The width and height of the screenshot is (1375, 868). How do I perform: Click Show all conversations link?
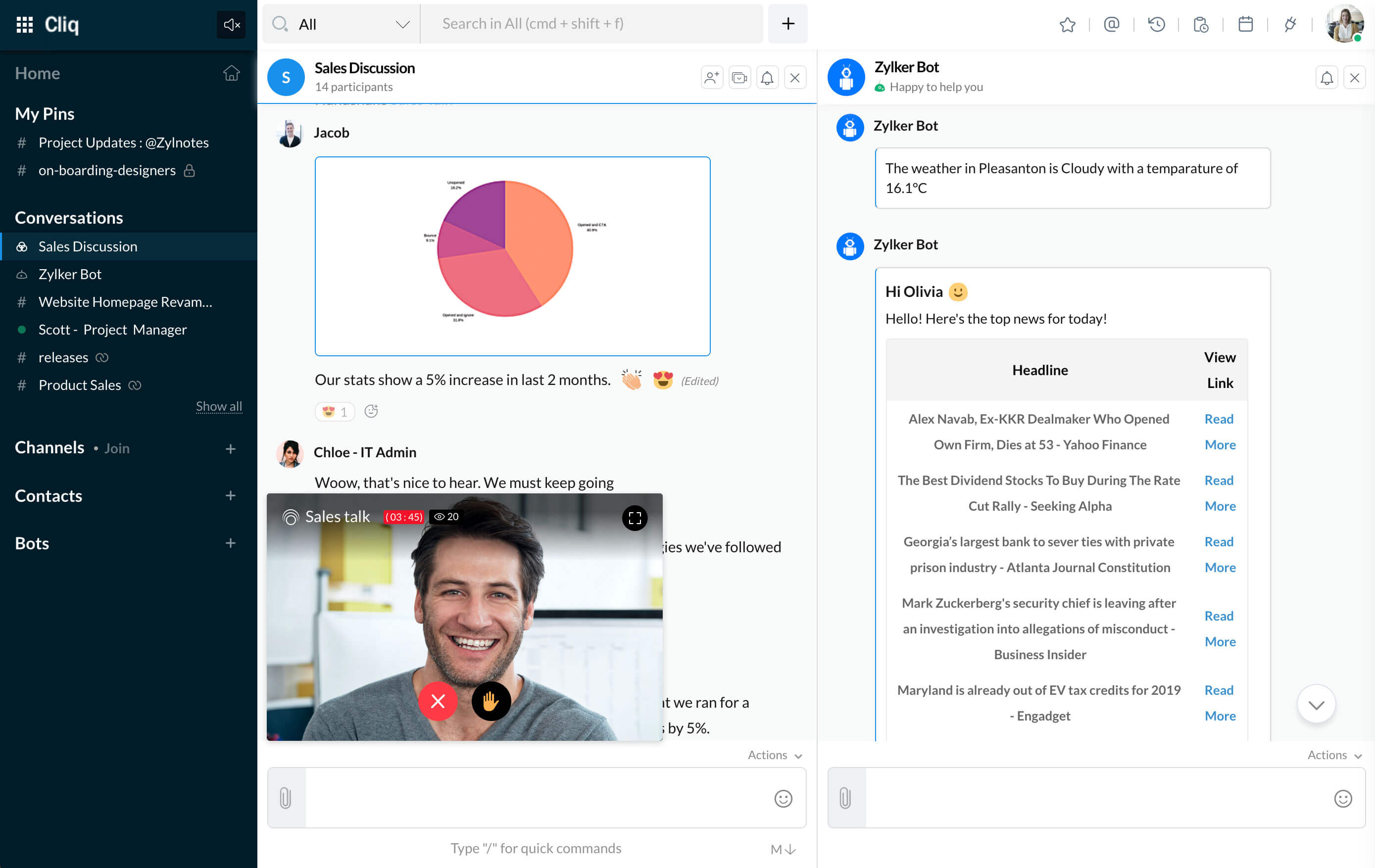(x=219, y=406)
